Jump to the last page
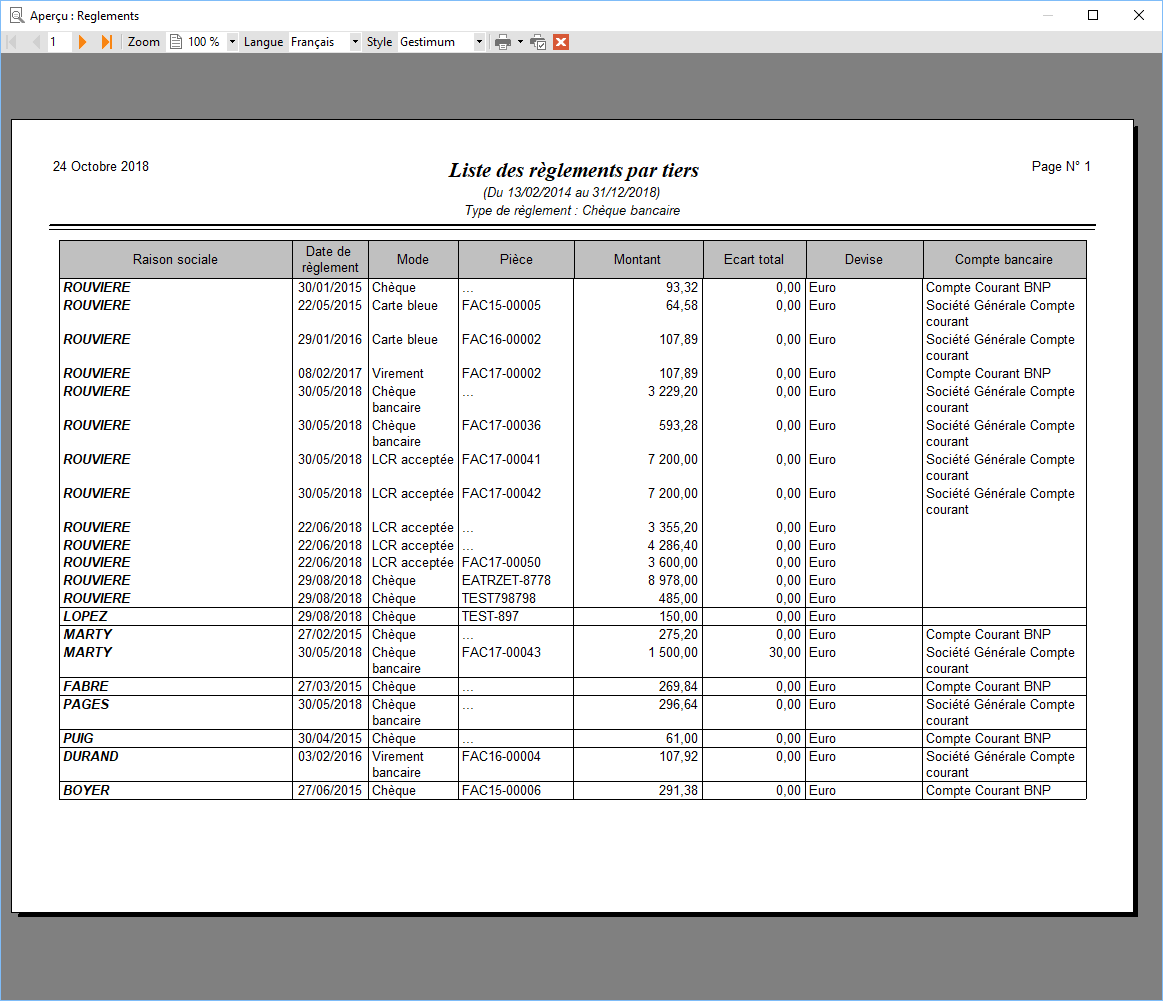Image resolution: width=1163 pixels, height=1001 pixels. point(107,42)
